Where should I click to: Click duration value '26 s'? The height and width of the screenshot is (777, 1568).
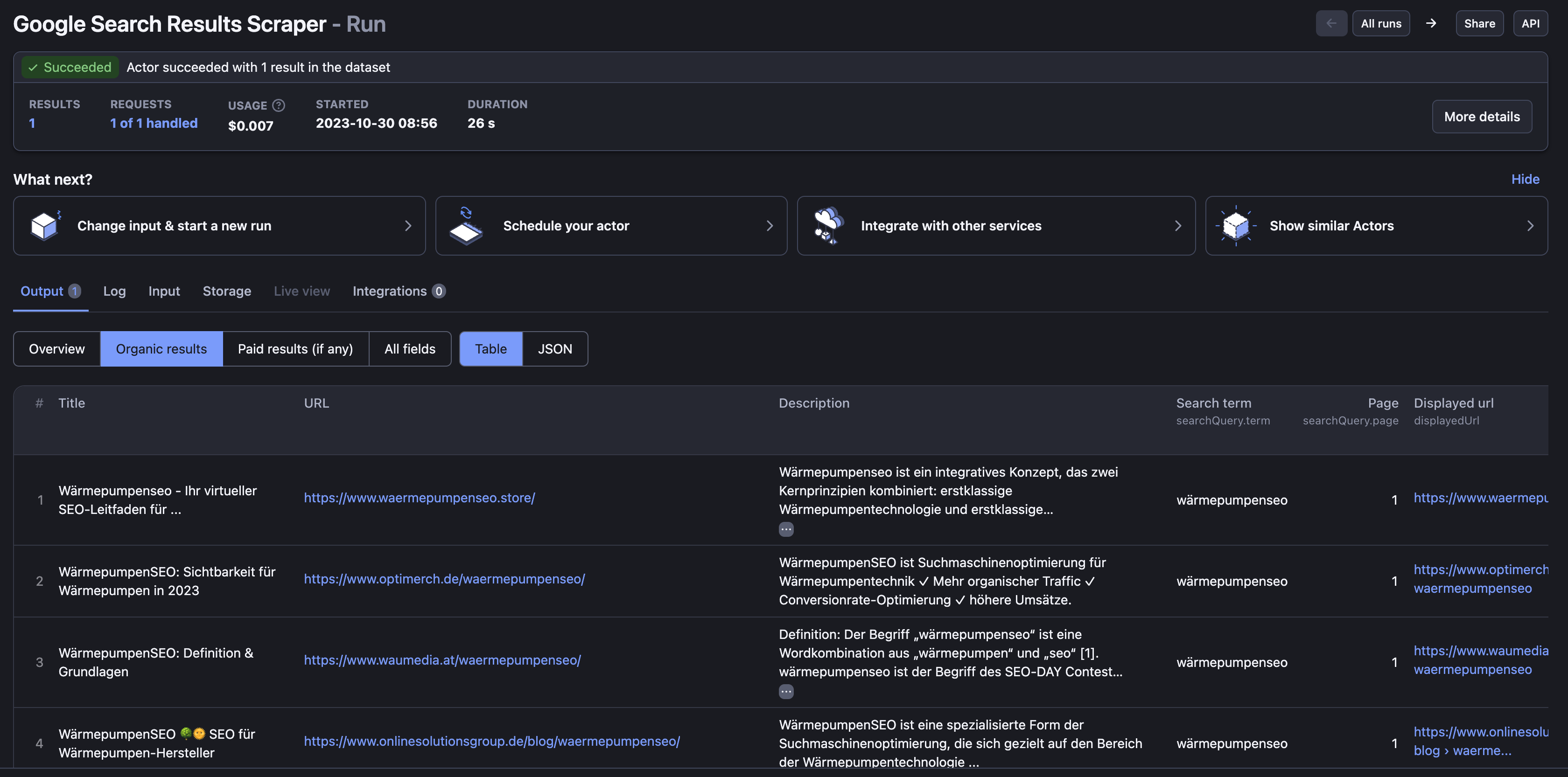(x=481, y=123)
